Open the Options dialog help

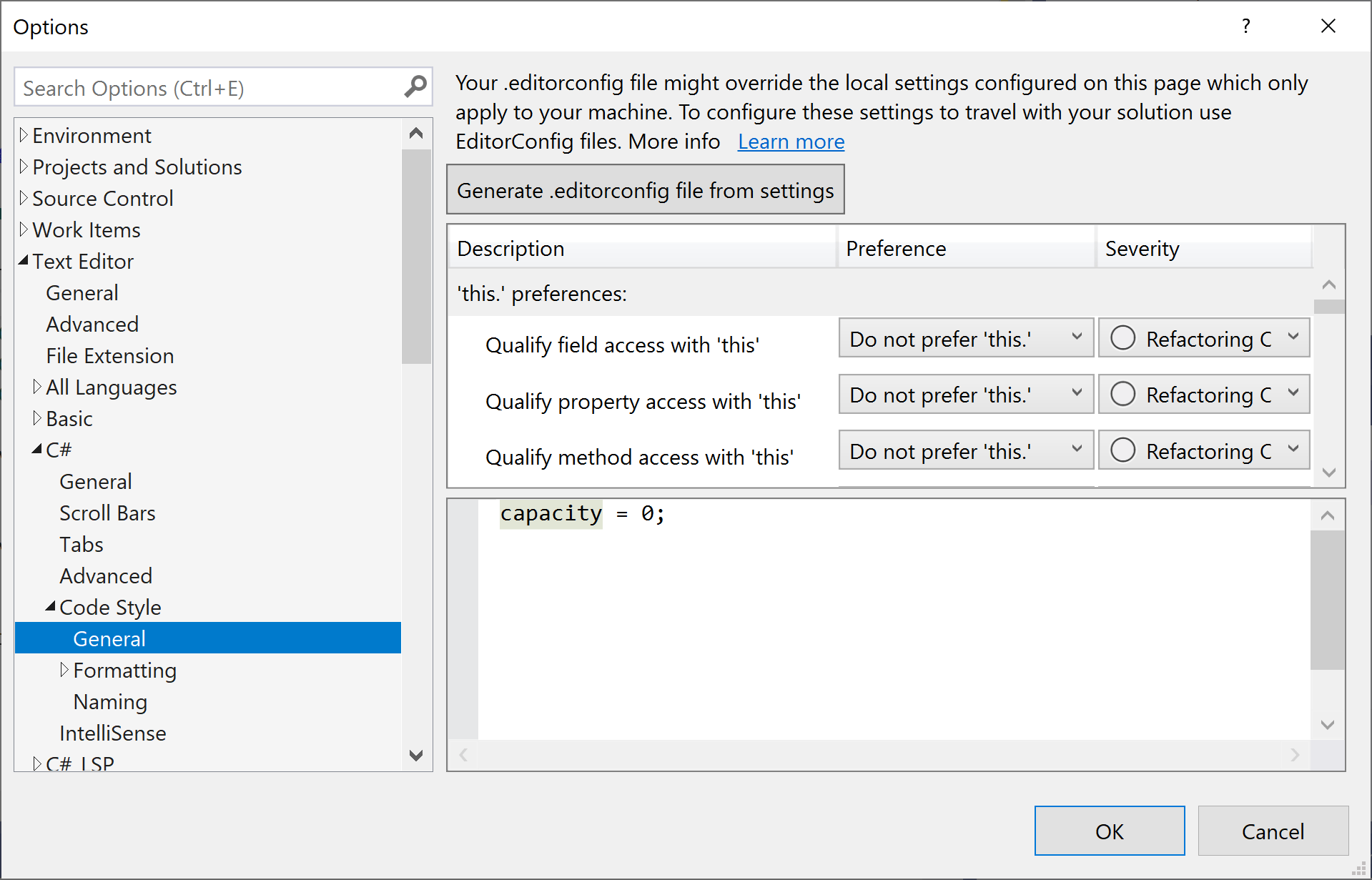tap(1245, 26)
